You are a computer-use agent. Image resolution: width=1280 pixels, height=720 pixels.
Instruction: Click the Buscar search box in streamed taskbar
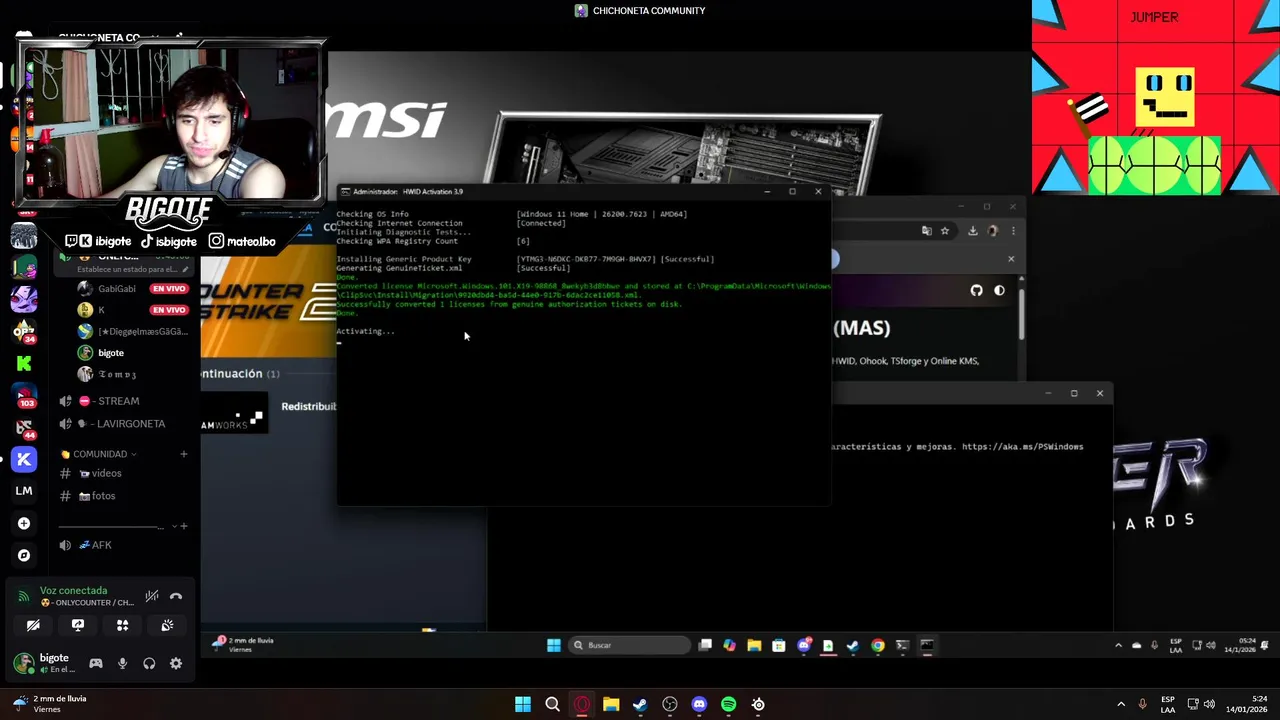[630, 645]
